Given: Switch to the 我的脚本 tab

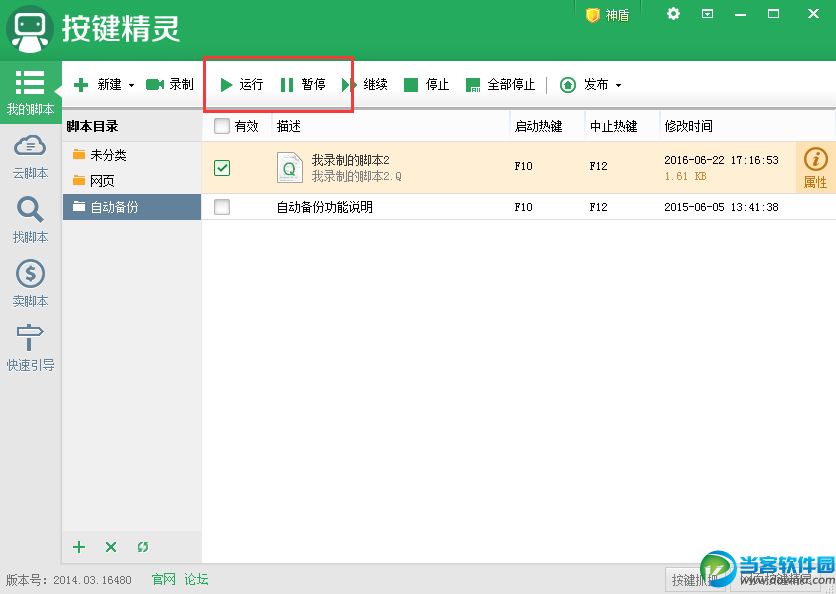Looking at the screenshot, I should click(x=30, y=92).
